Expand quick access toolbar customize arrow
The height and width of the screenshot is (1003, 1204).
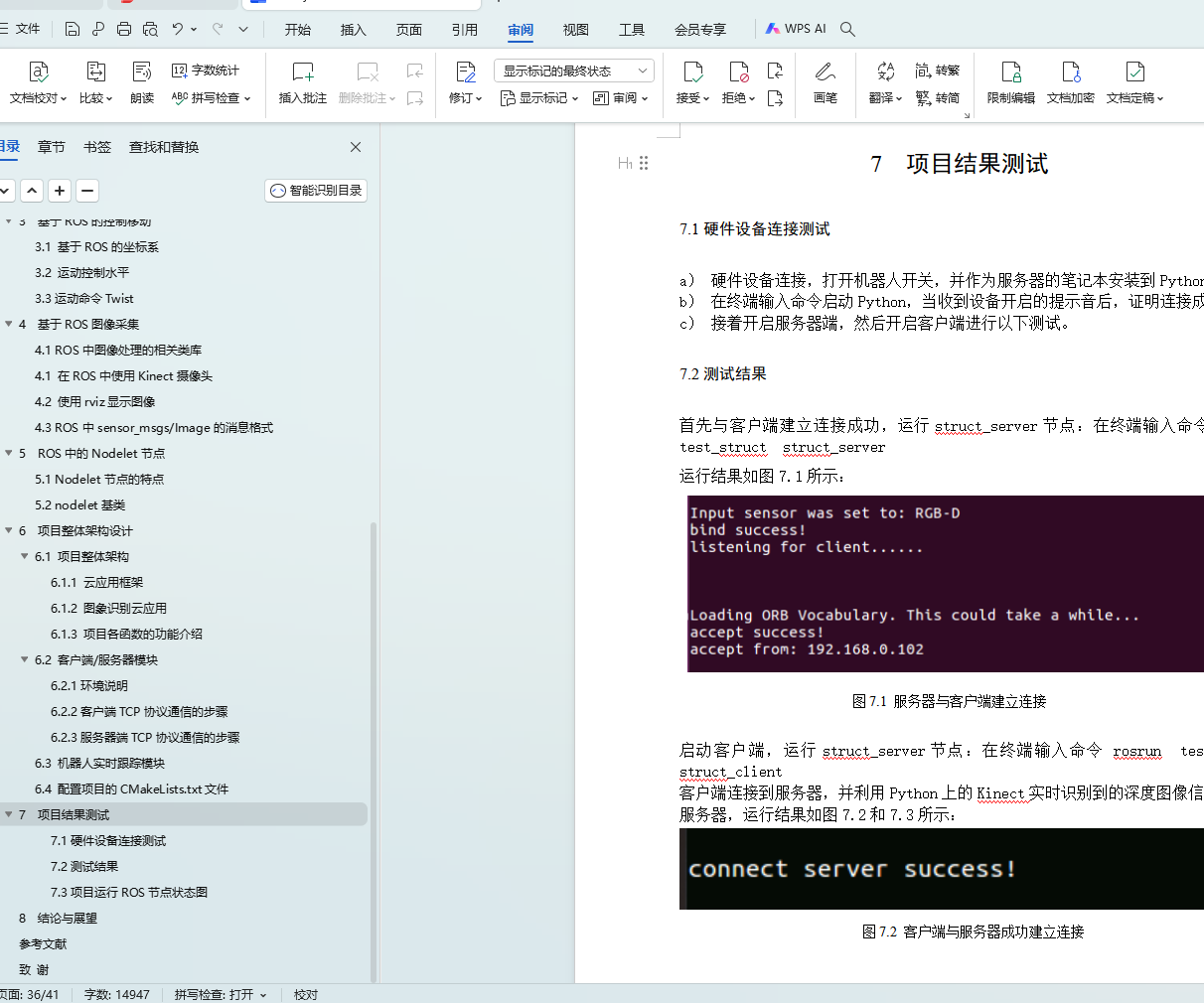click(x=243, y=29)
